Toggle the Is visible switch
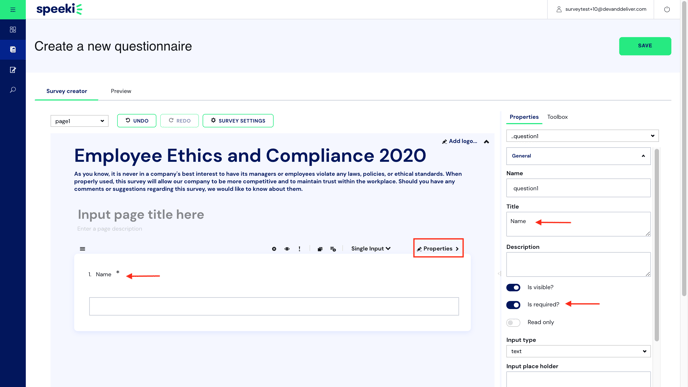This screenshot has height=387, width=688. [513, 287]
